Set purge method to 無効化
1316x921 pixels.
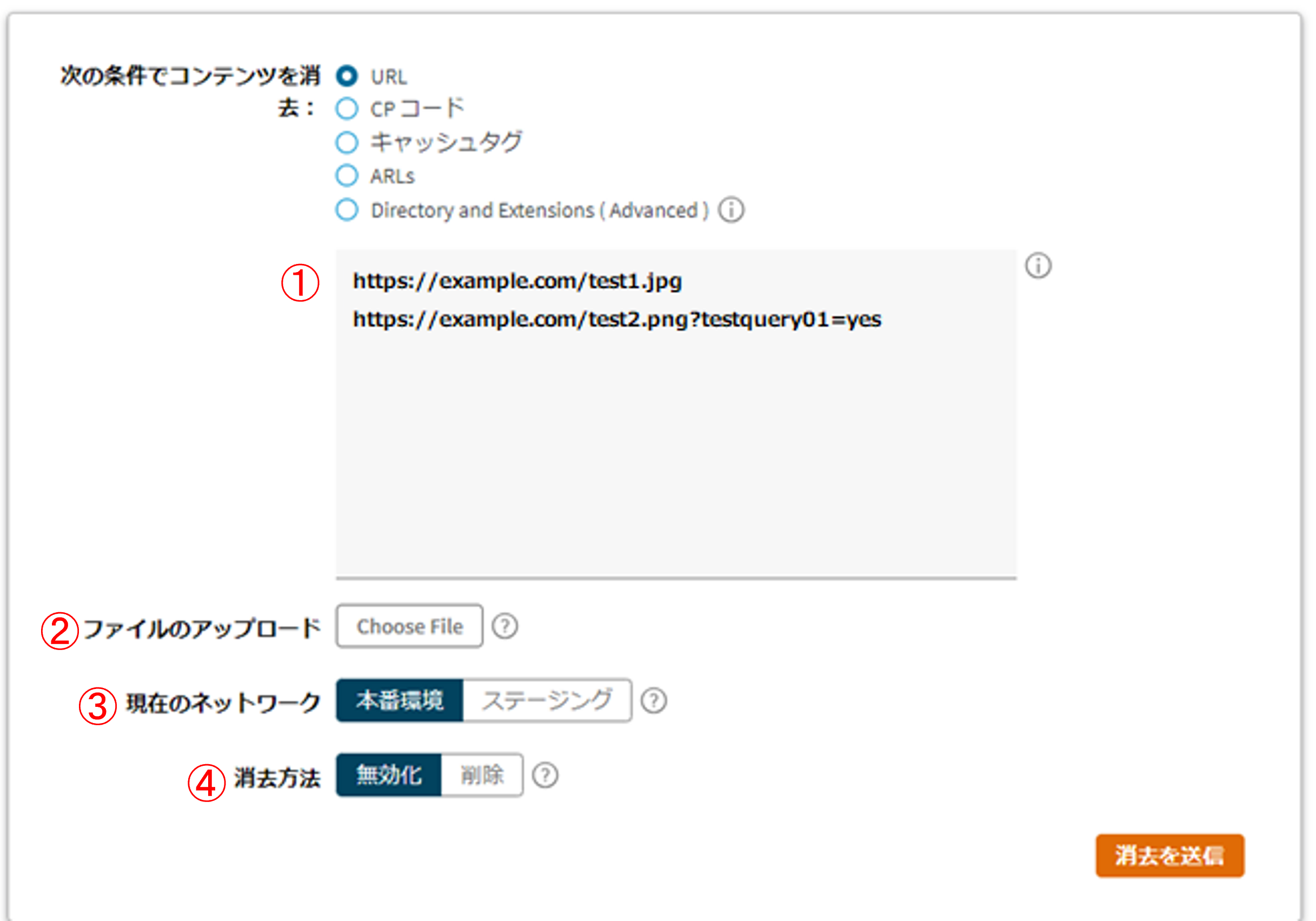[389, 775]
